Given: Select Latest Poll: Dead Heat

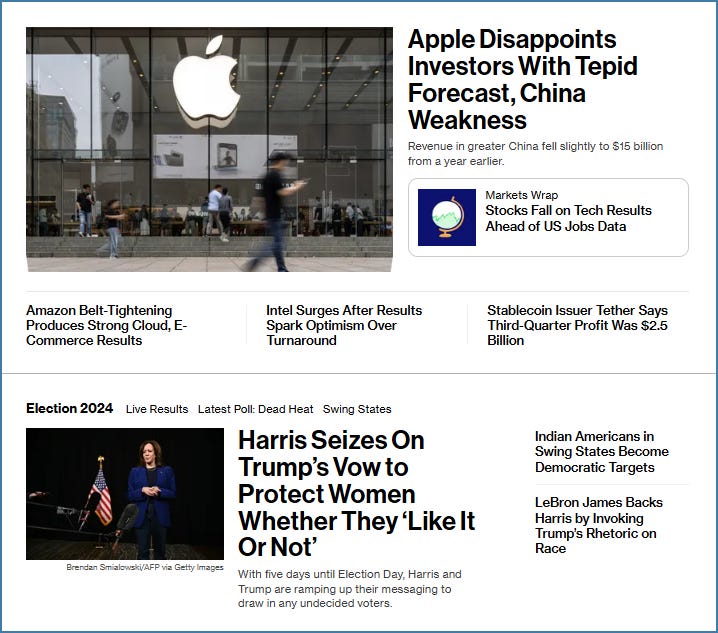Looking at the screenshot, I should click(x=256, y=409).
